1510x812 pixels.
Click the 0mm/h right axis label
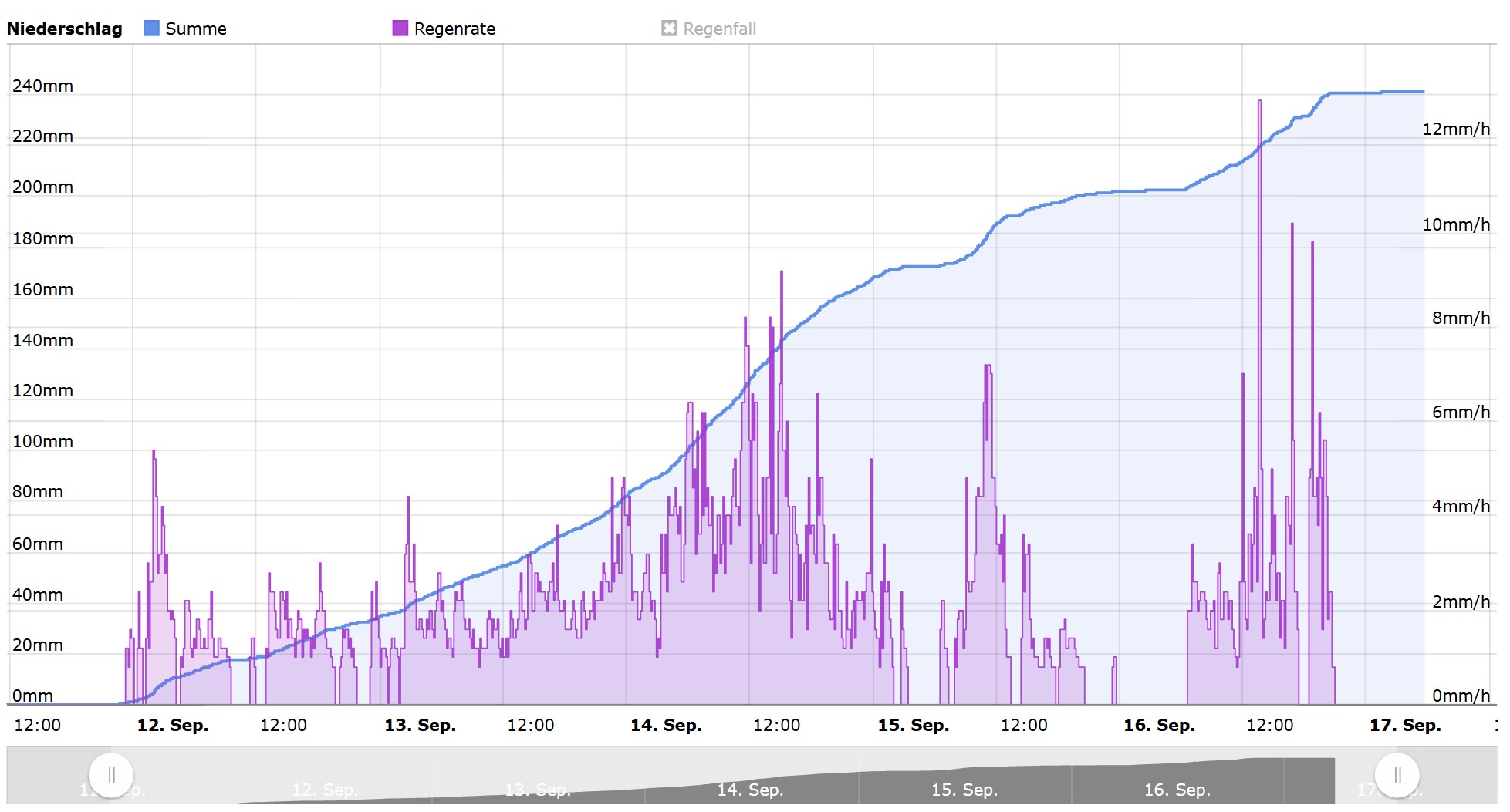click(1461, 696)
